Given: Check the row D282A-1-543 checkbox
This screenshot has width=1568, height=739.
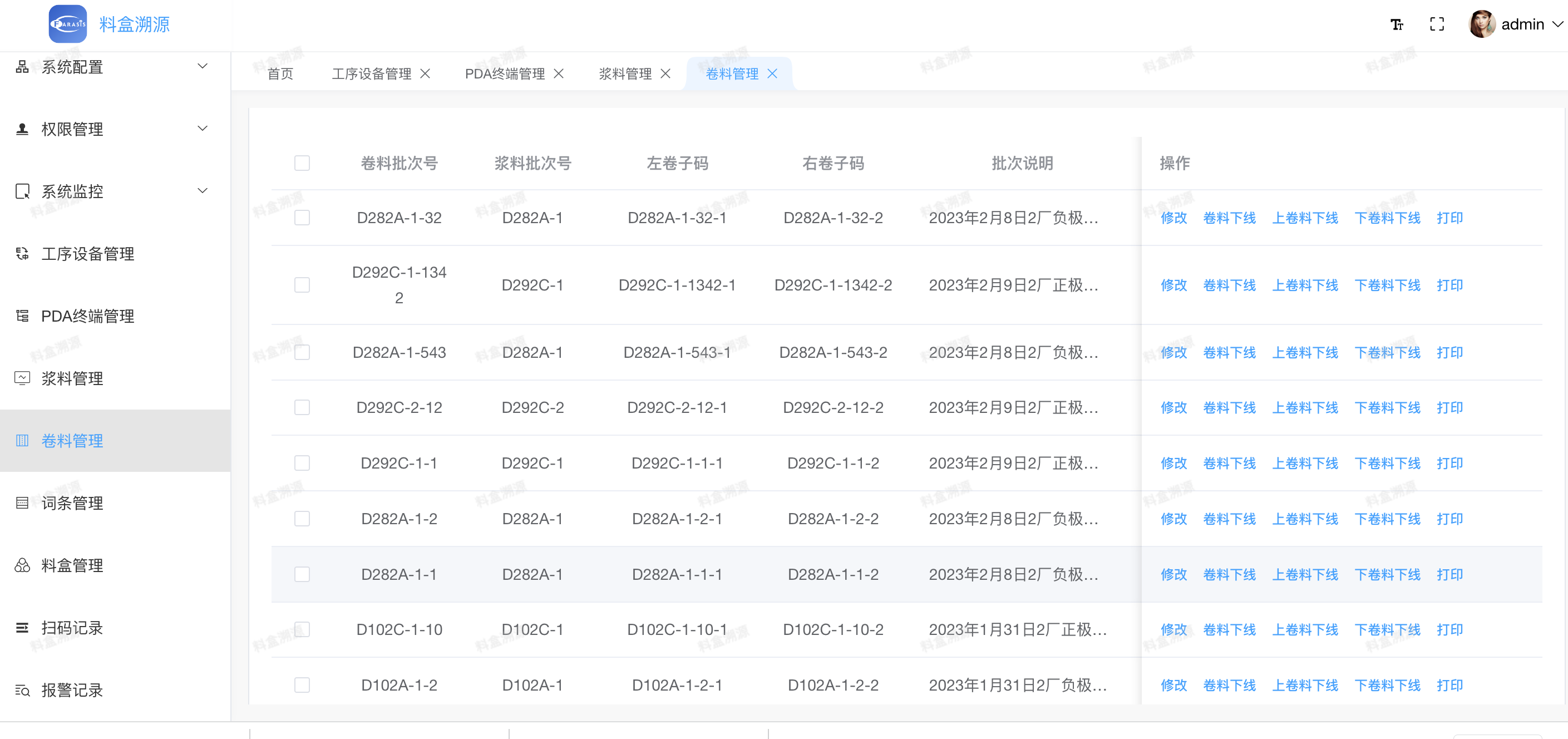Looking at the screenshot, I should 302,352.
